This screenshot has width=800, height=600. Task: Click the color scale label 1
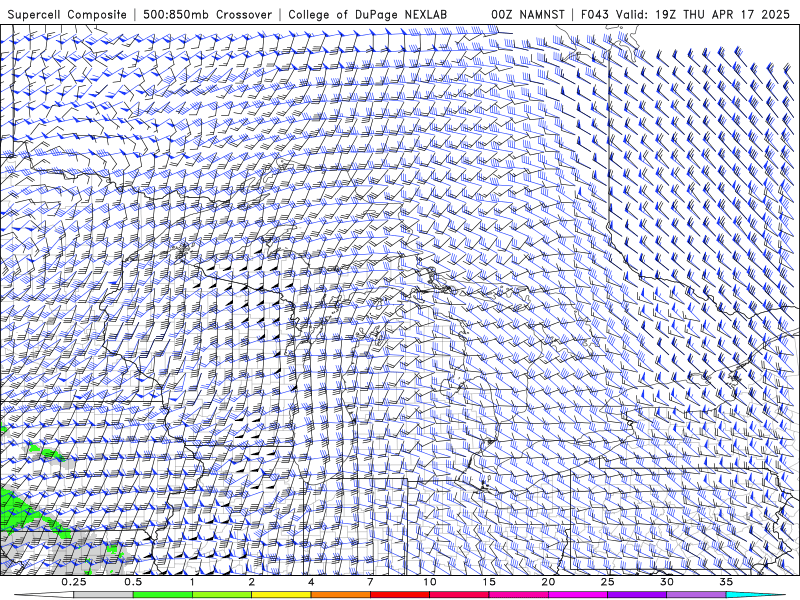point(192,582)
